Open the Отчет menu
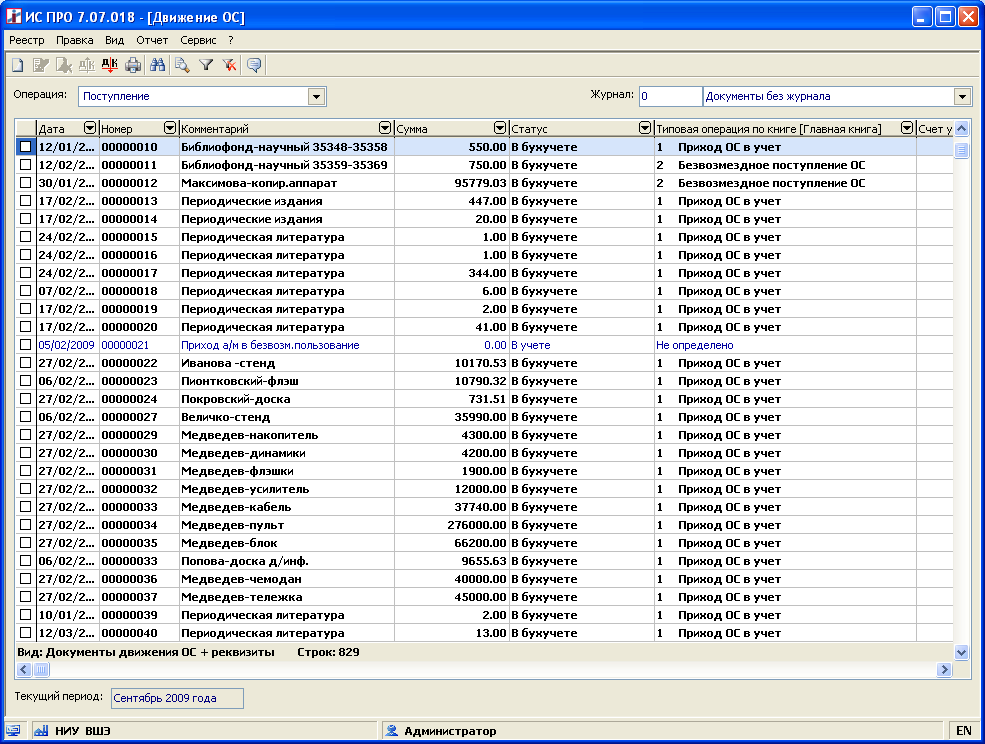Screen dimensions: 985x744 pyautogui.click(x=152, y=40)
